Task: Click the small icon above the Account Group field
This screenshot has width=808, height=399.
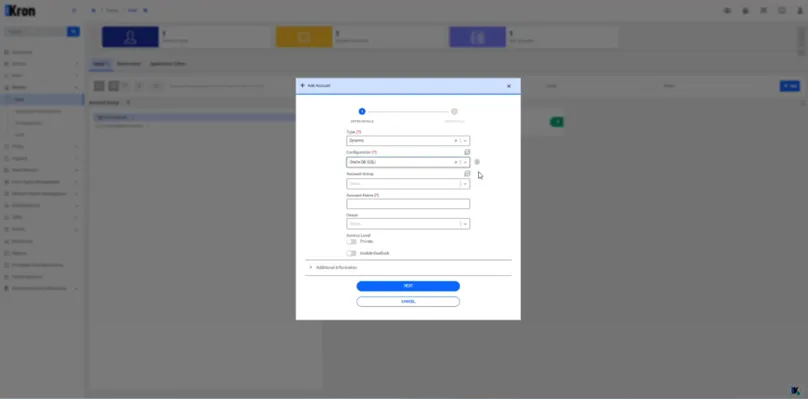Action: (467, 174)
